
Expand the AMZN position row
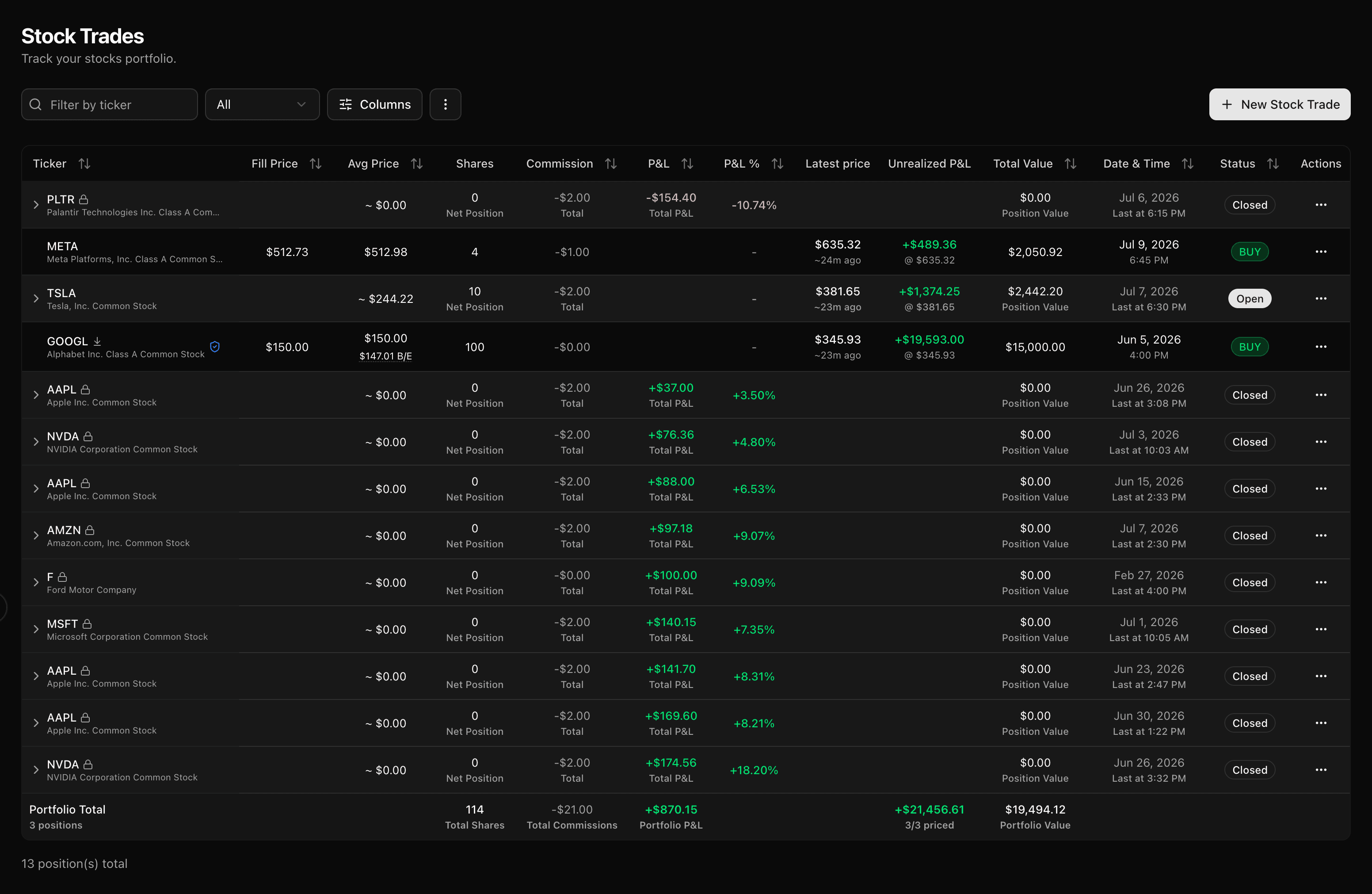[36, 536]
